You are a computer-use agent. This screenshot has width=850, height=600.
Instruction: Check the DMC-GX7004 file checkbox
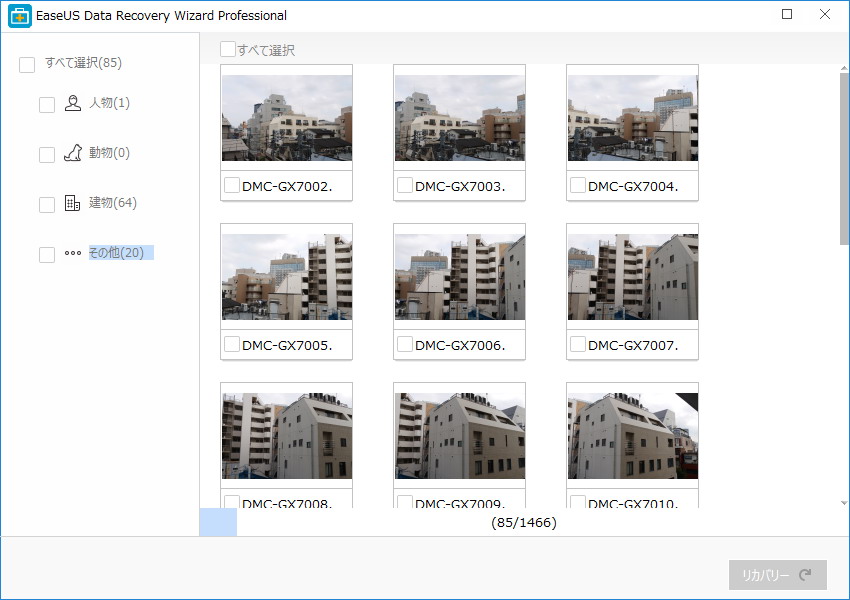[x=578, y=185]
